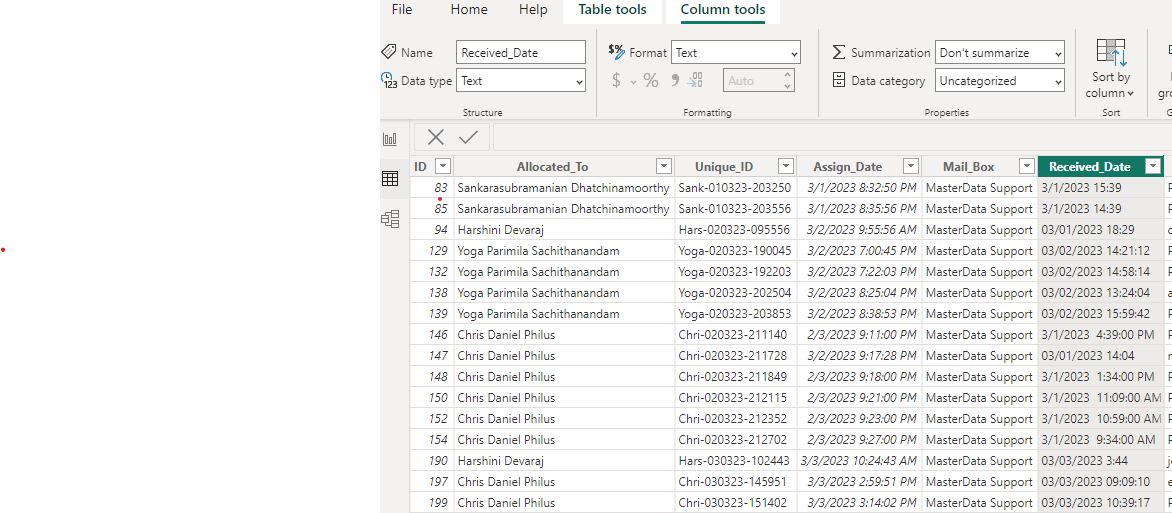Viewport: 1172px width, 513px height.
Task: Open the Table view icon
Action: tap(390, 179)
